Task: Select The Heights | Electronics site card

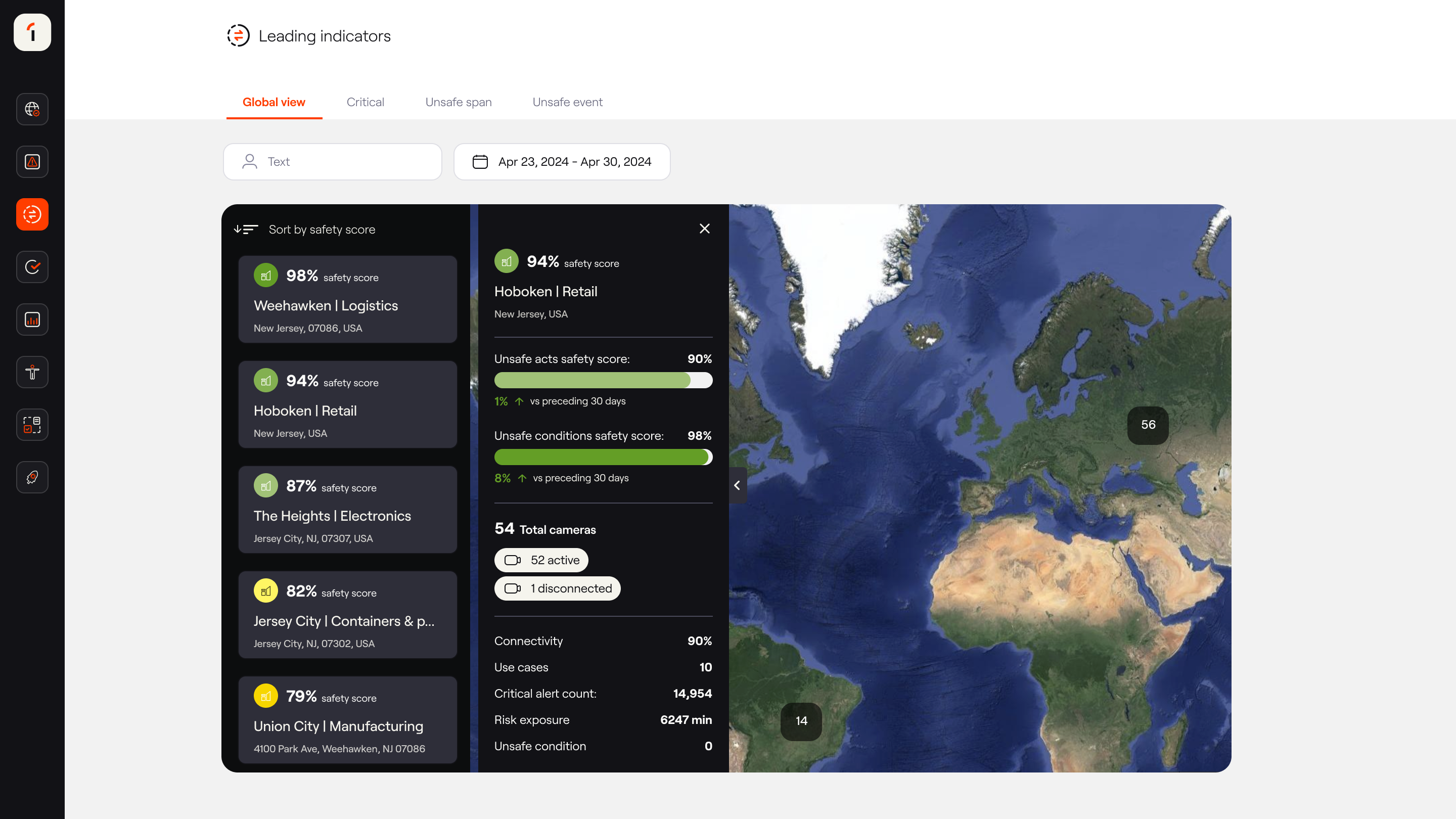Action: [x=347, y=509]
